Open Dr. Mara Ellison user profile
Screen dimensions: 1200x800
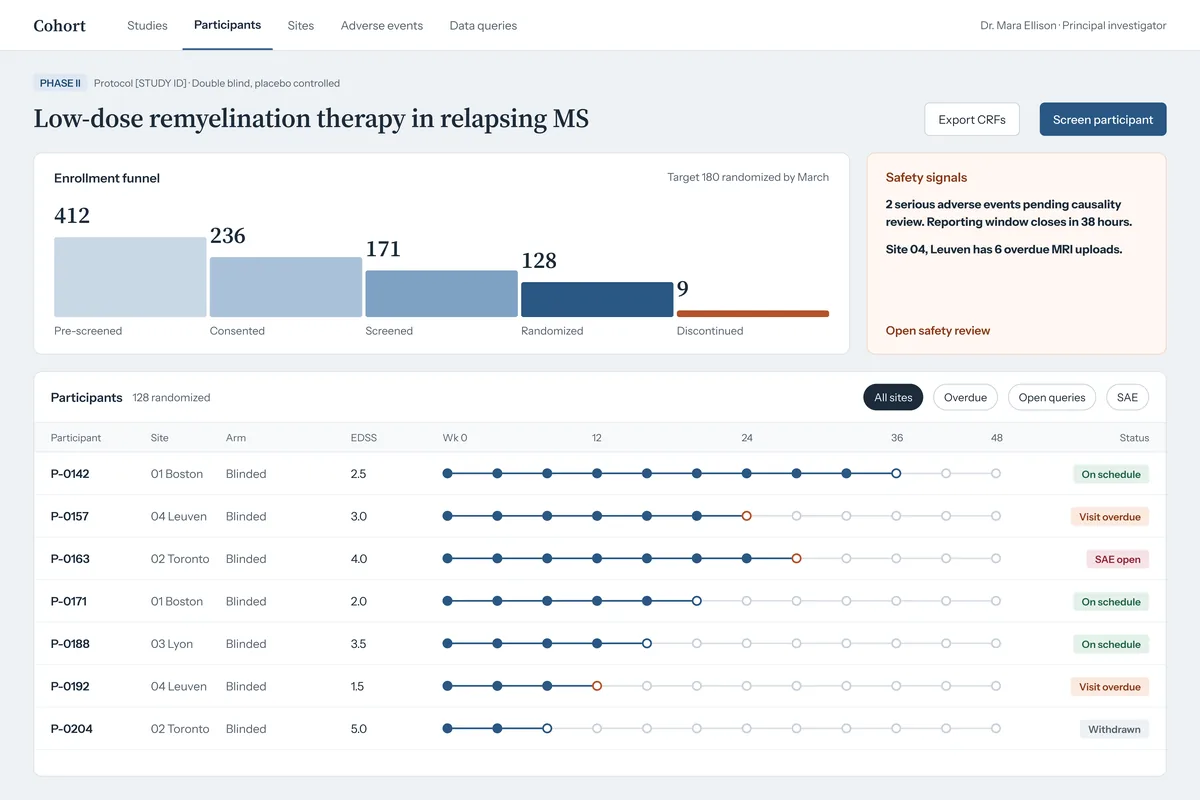pos(1073,25)
